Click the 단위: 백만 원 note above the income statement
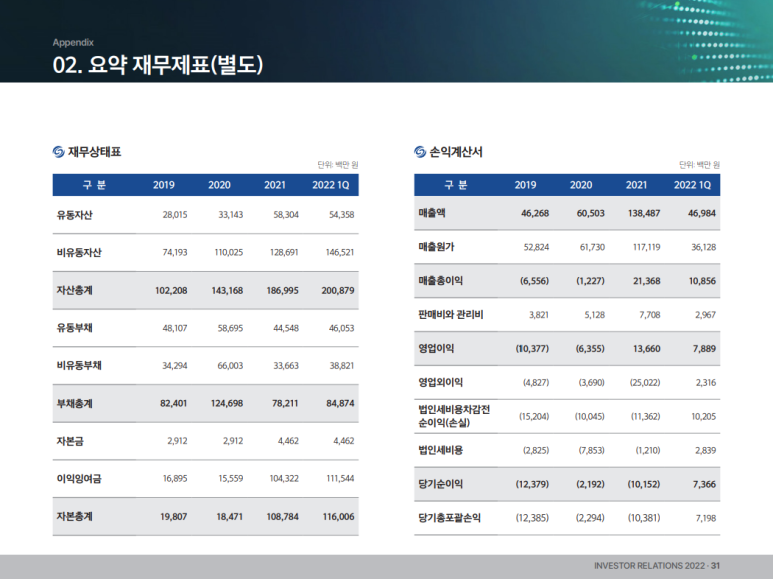The image size is (773, 579). pos(700,165)
